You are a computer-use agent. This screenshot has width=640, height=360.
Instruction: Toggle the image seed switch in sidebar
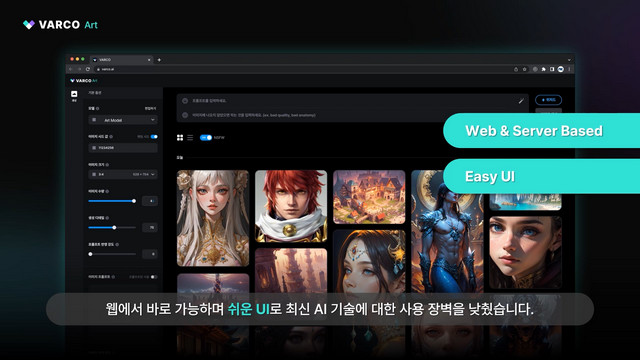(154, 137)
